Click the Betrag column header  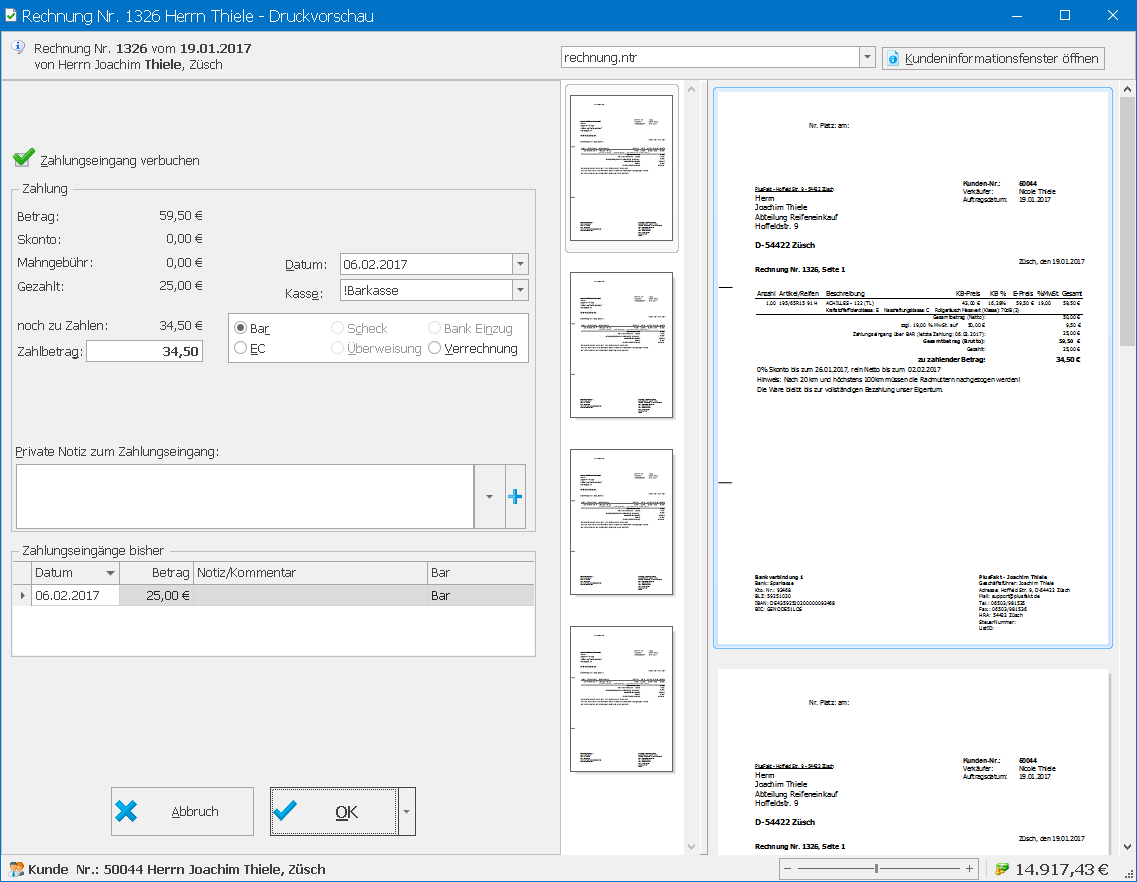157,573
